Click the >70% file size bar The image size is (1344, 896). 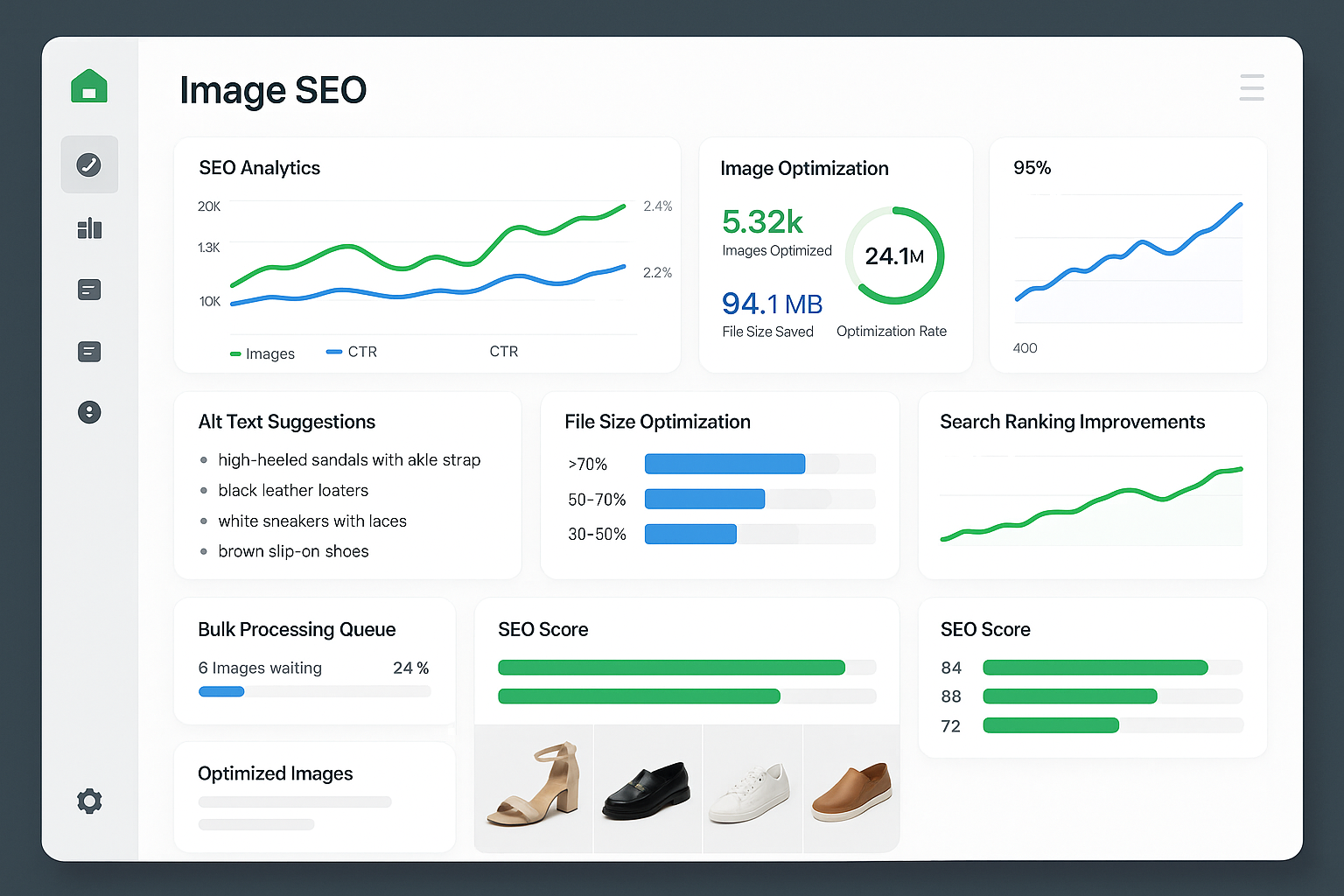pyautogui.click(x=724, y=464)
